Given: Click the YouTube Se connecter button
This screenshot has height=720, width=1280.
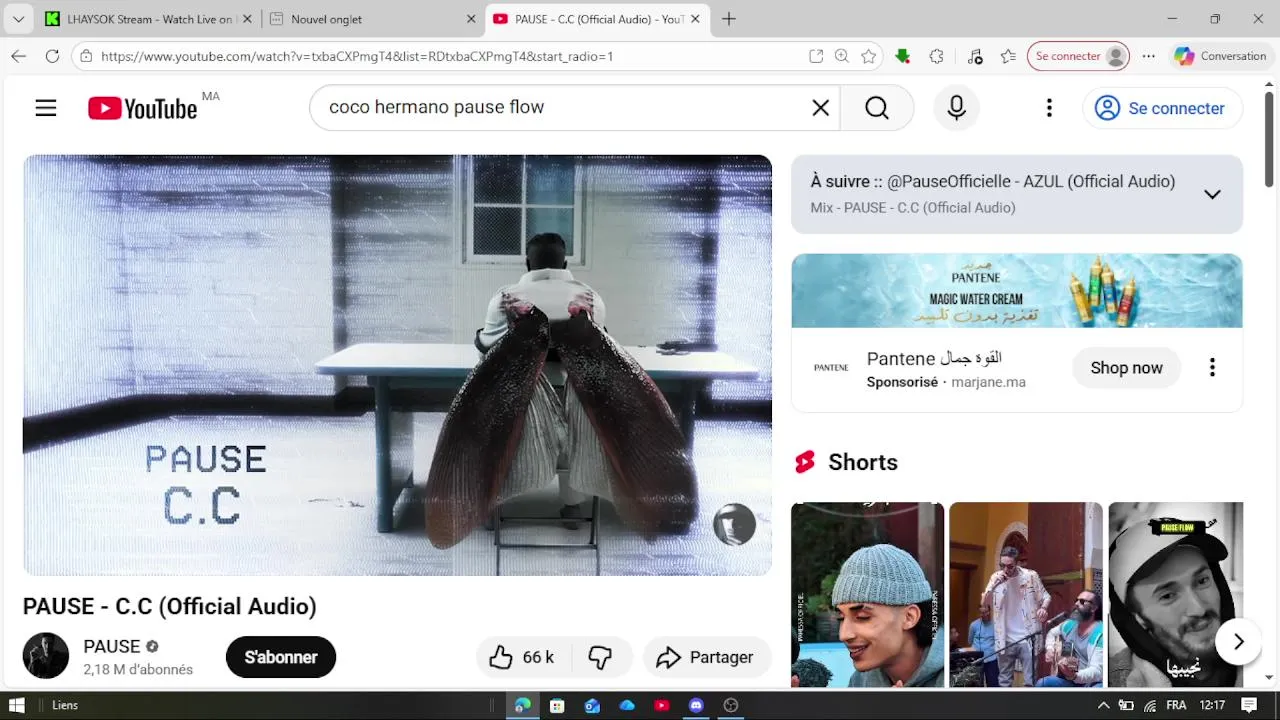Looking at the screenshot, I should pyautogui.click(x=1162, y=108).
